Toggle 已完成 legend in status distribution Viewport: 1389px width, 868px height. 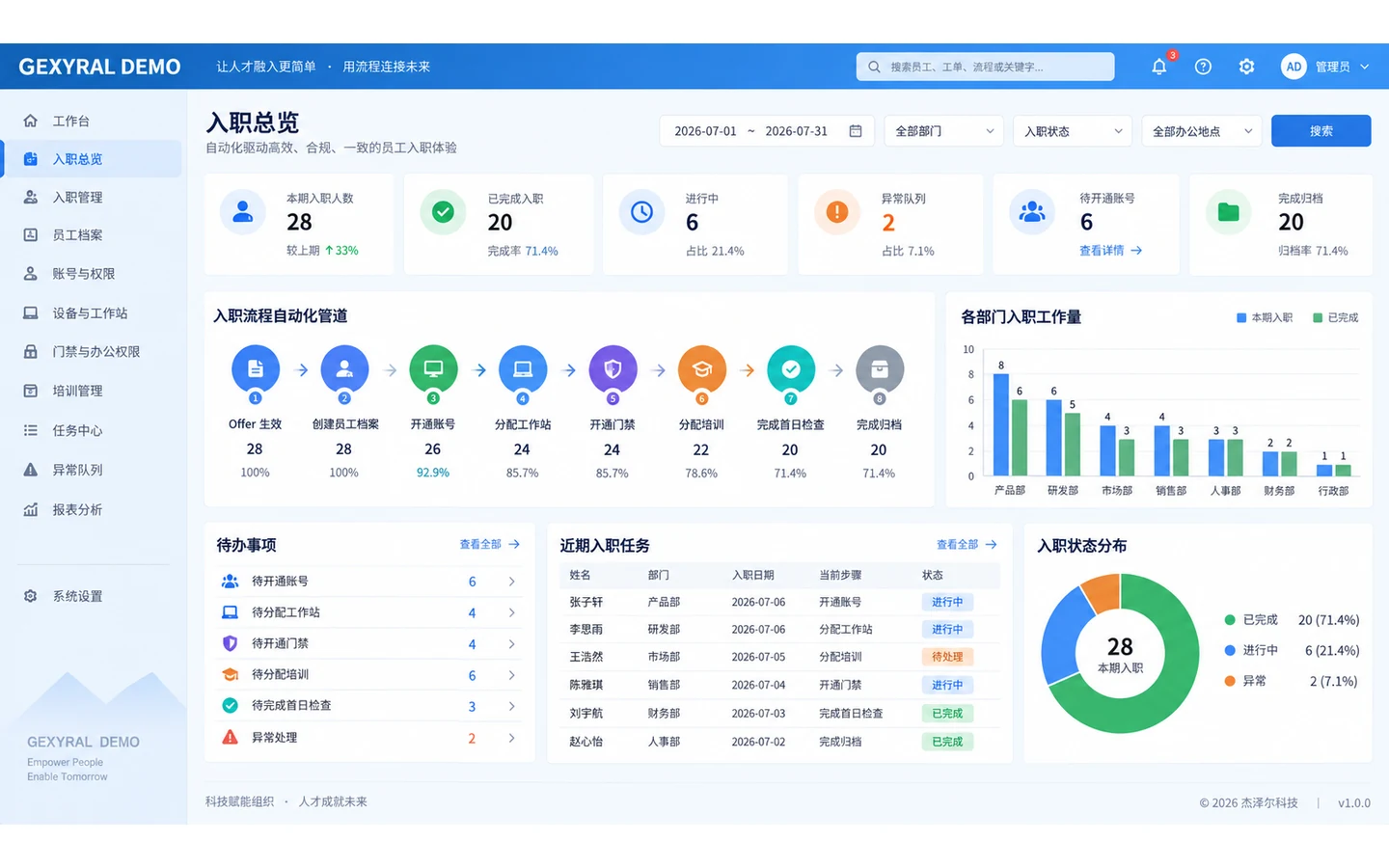coord(1251,620)
